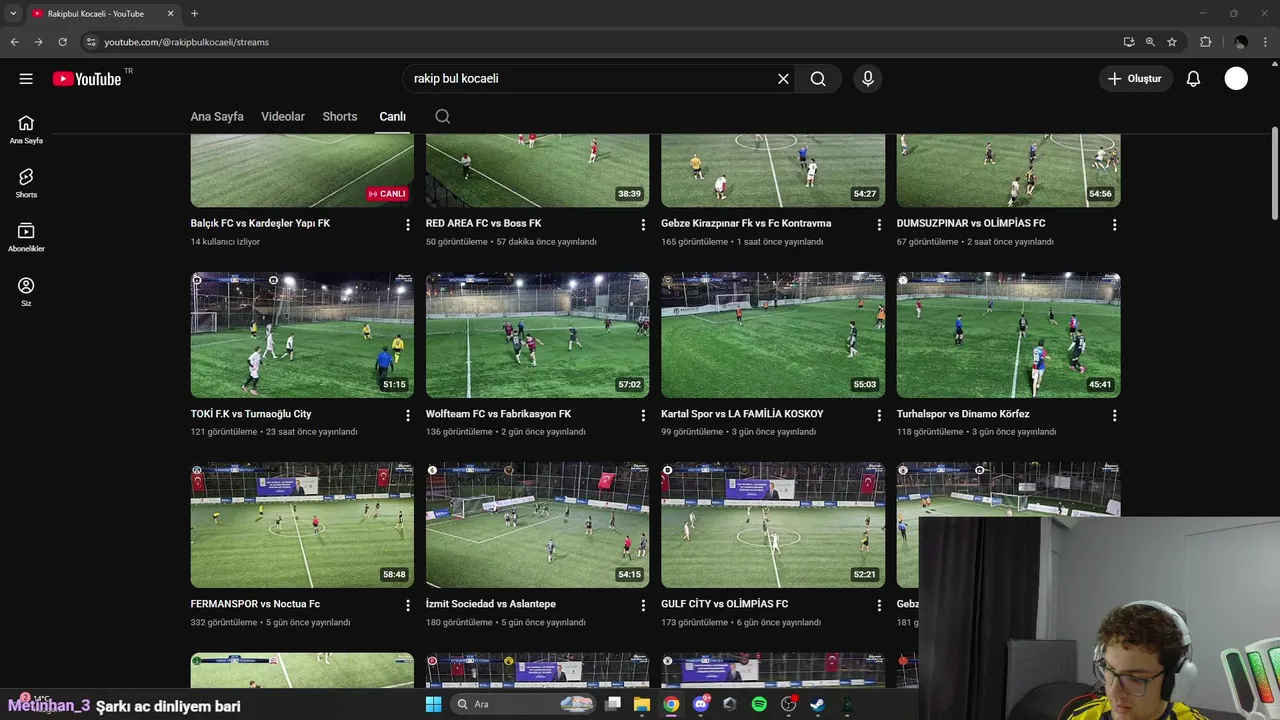Open Balçık FC vs Kardeşler Yapı FK title
Viewport: 1280px width, 720px height.
pyautogui.click(x=260, y=223)
